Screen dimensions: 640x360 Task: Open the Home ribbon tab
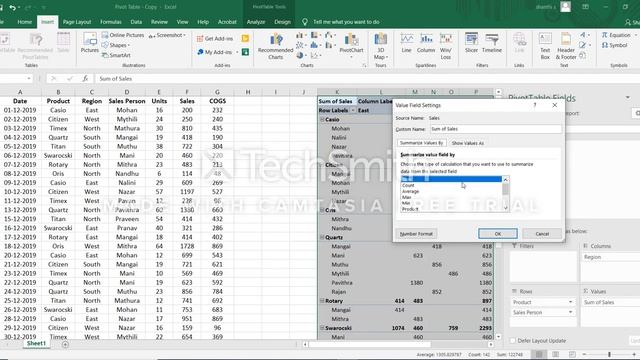pos(24,22)
